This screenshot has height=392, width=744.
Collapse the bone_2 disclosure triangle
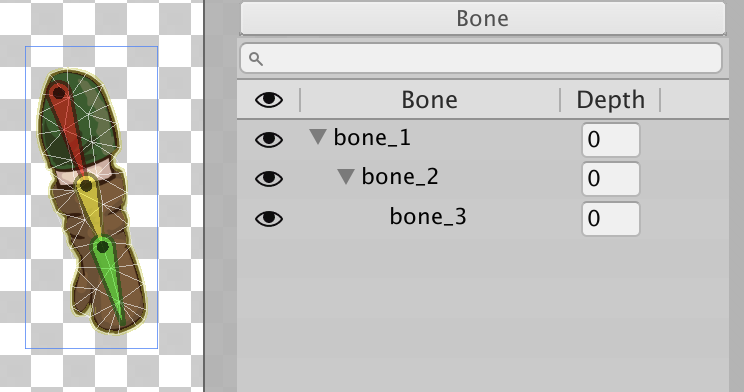[346, 177]
